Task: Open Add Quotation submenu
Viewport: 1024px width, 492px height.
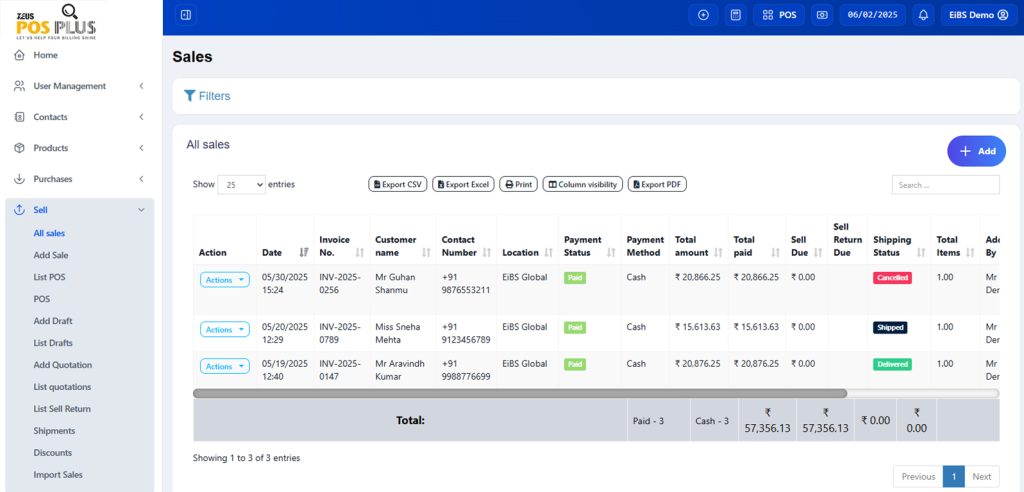Action: (63, 365)
